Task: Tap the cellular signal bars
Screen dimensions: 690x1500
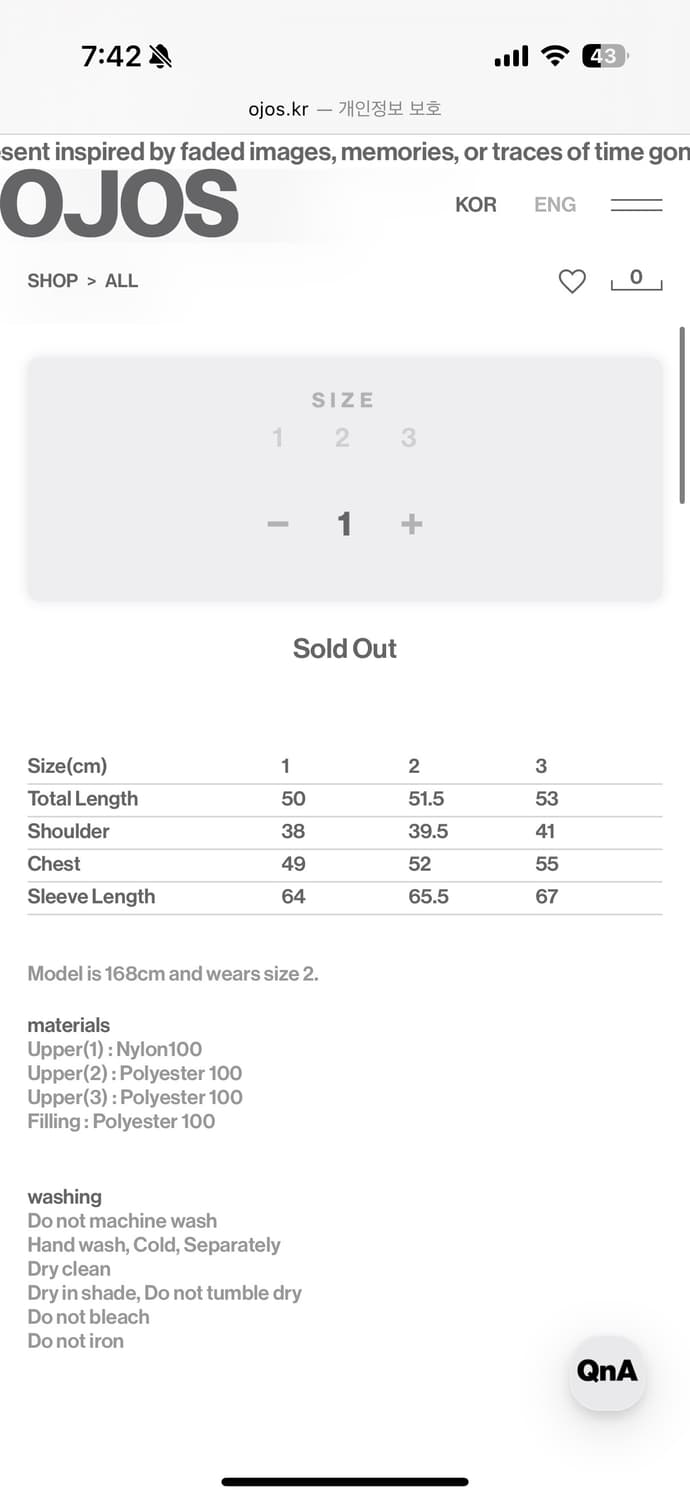Action: tap(511, 57)
